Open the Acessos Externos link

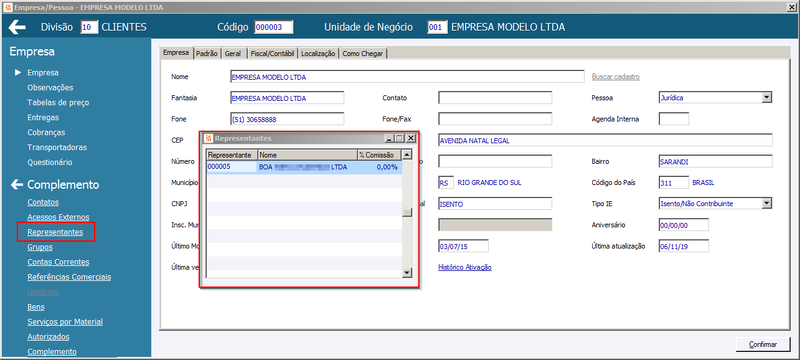(x=58, y=217)
